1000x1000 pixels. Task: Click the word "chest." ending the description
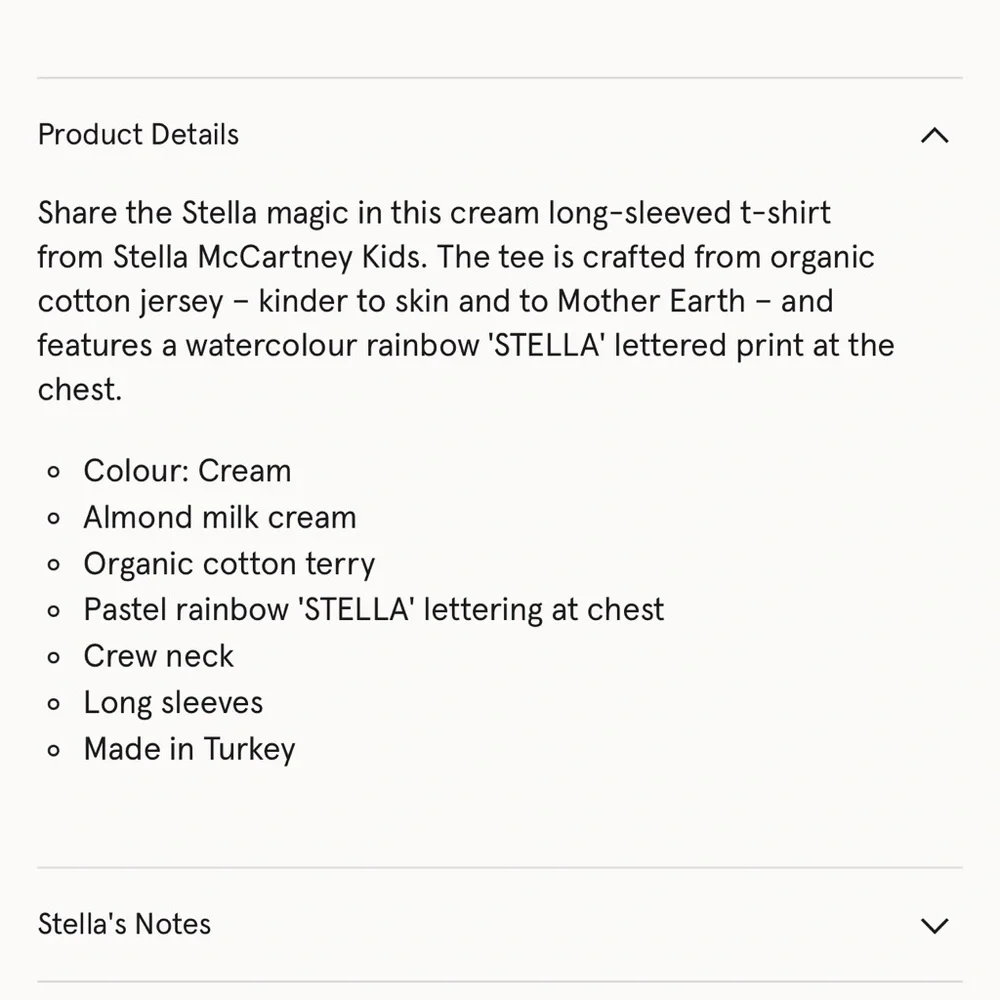pos(79,389)
